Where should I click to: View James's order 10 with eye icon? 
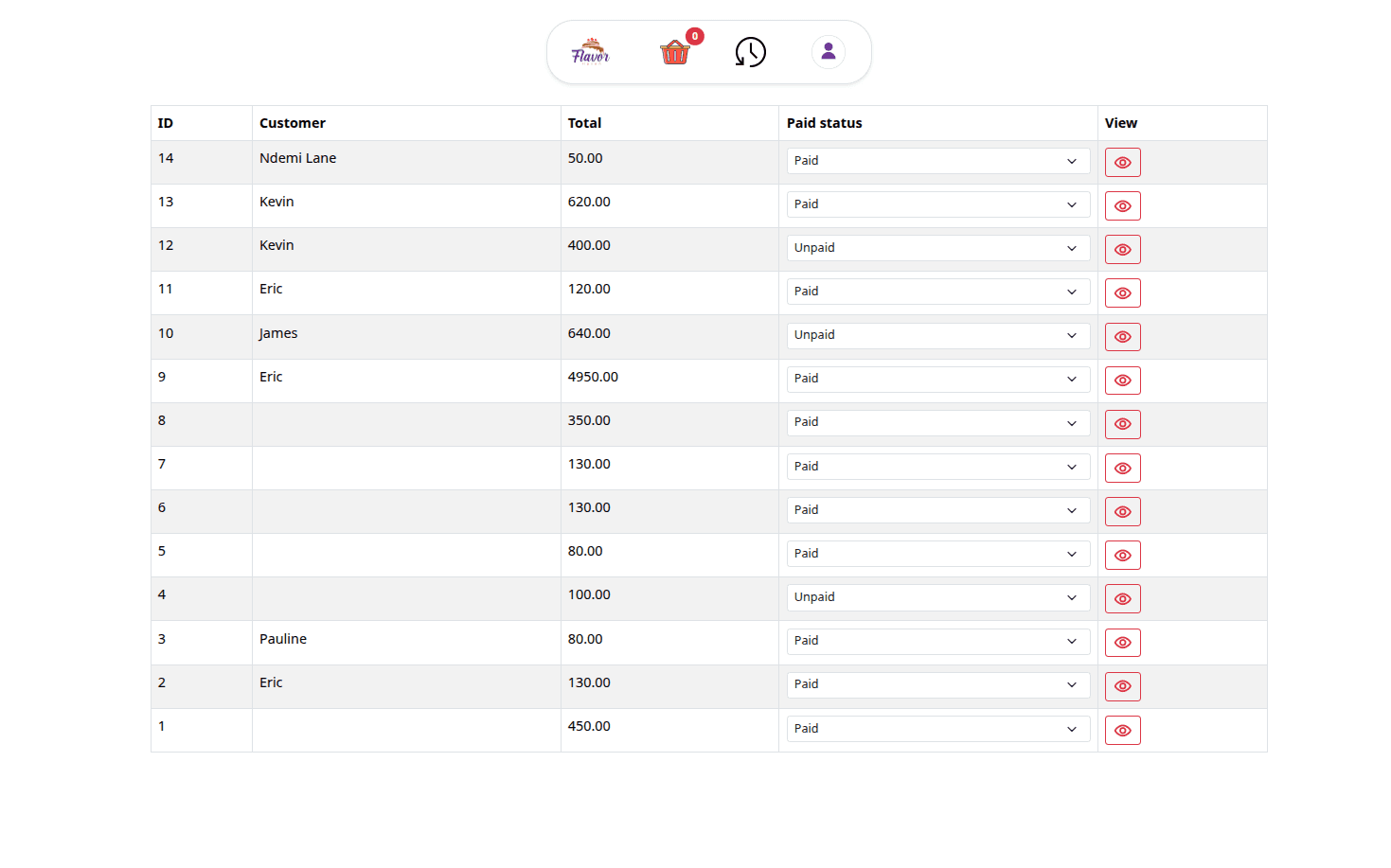pos(1122,336)
